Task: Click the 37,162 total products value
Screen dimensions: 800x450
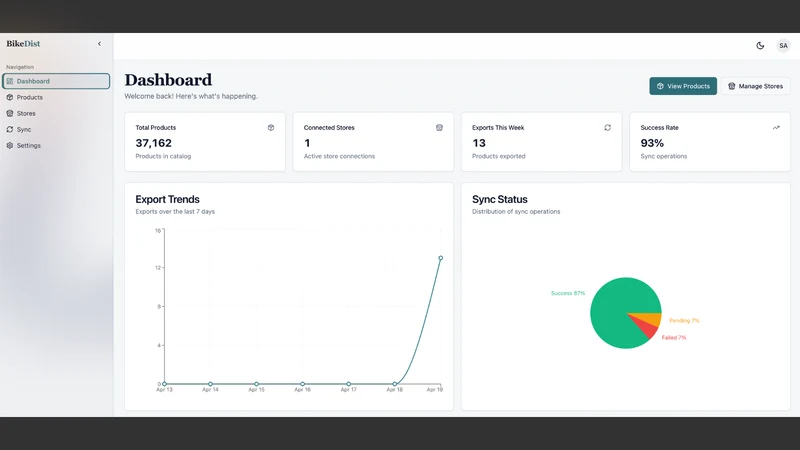Action: [x=154, y=143]
